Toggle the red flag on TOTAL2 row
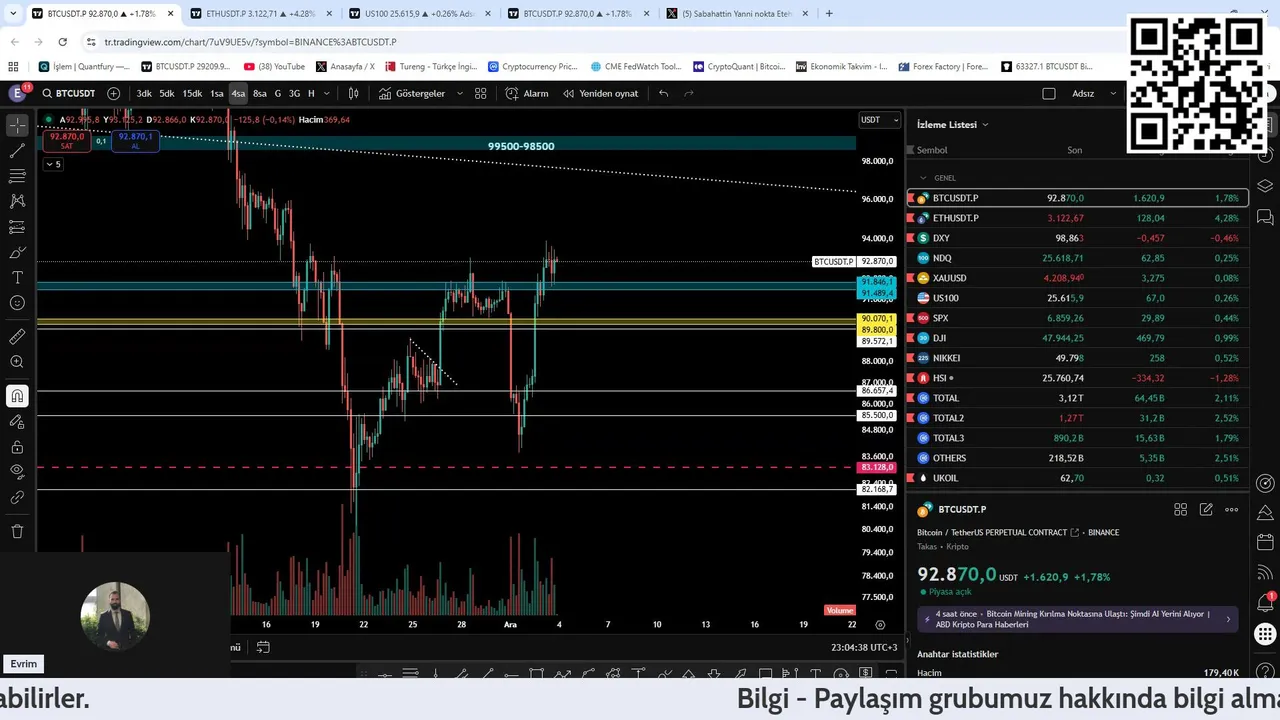Viewport: 1280px width, 720px height. [x=910, y=418]
